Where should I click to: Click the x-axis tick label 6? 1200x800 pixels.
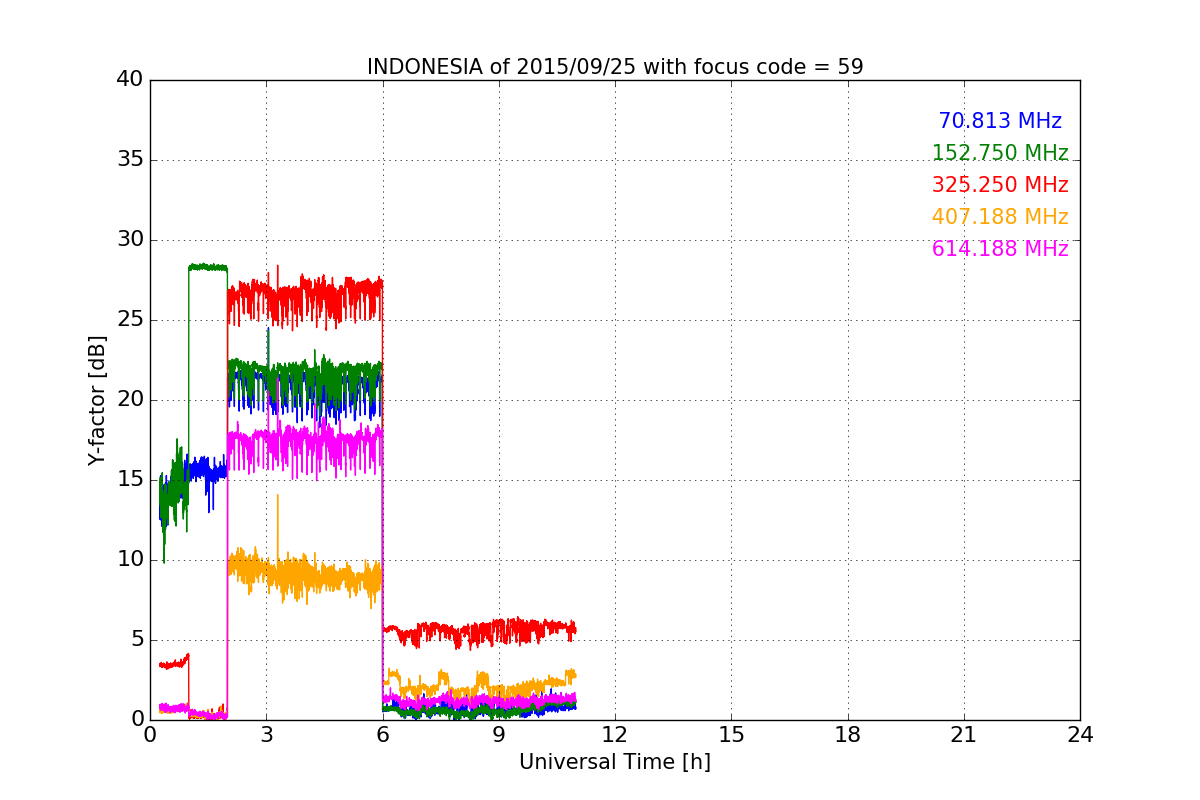click(x=383, y=734)
